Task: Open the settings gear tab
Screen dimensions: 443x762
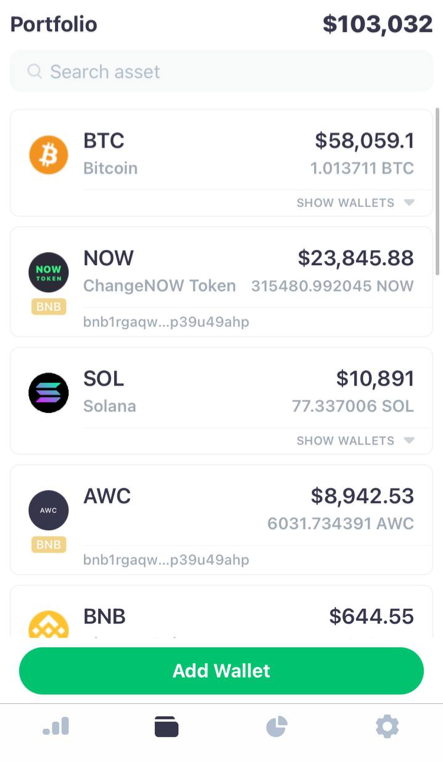Action: pos(387,727)
